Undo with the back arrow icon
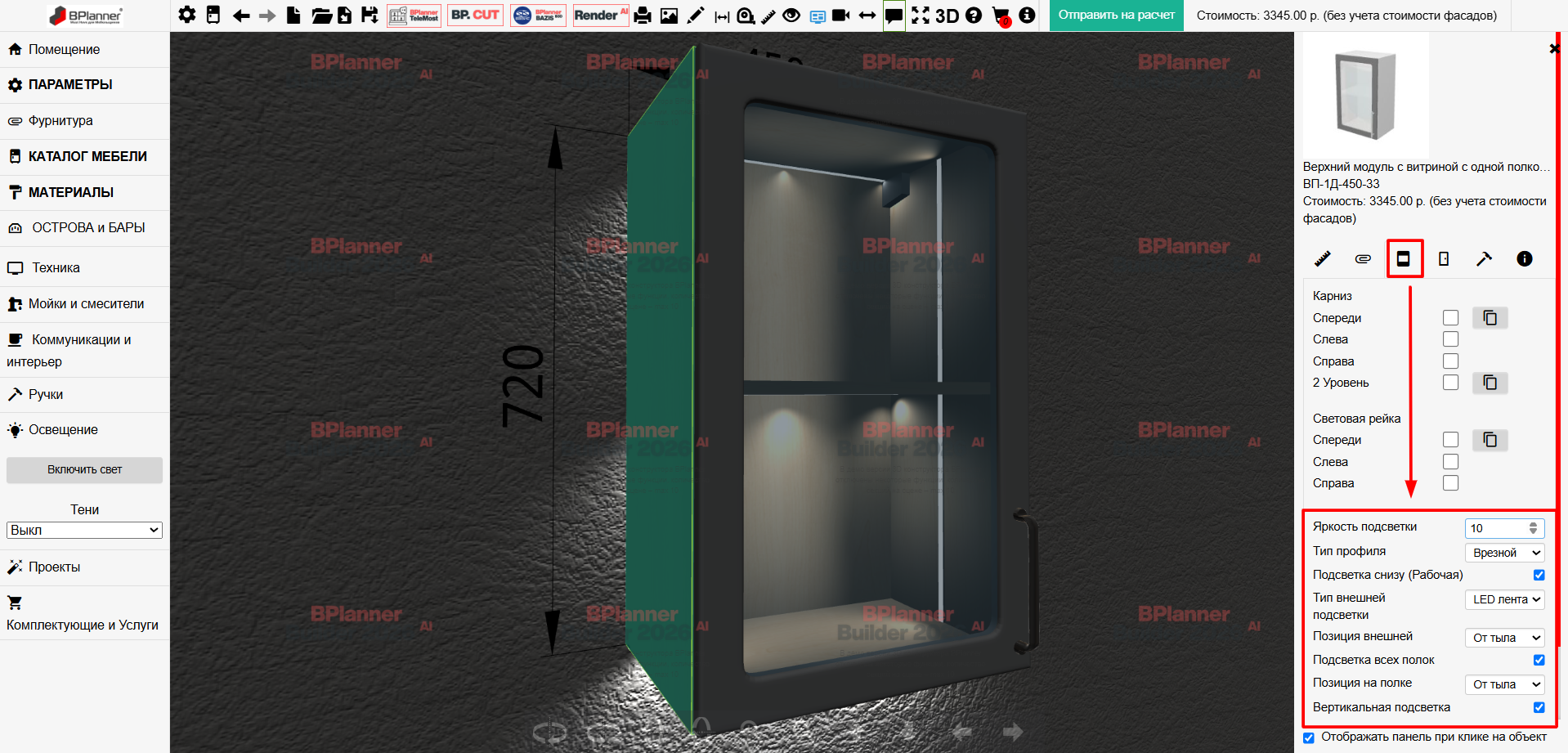 tap(241, 16)
